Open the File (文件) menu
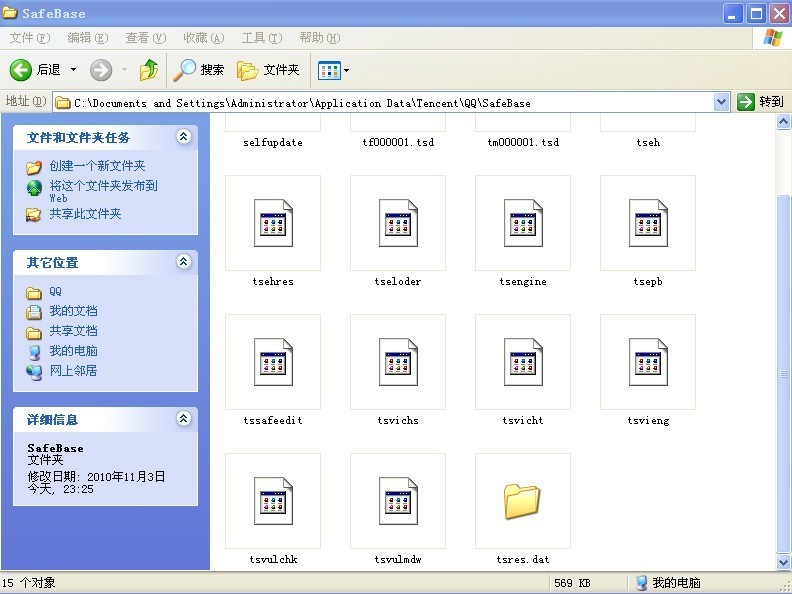This screenshot has height=594, width=792. click(x=29, y=38)
